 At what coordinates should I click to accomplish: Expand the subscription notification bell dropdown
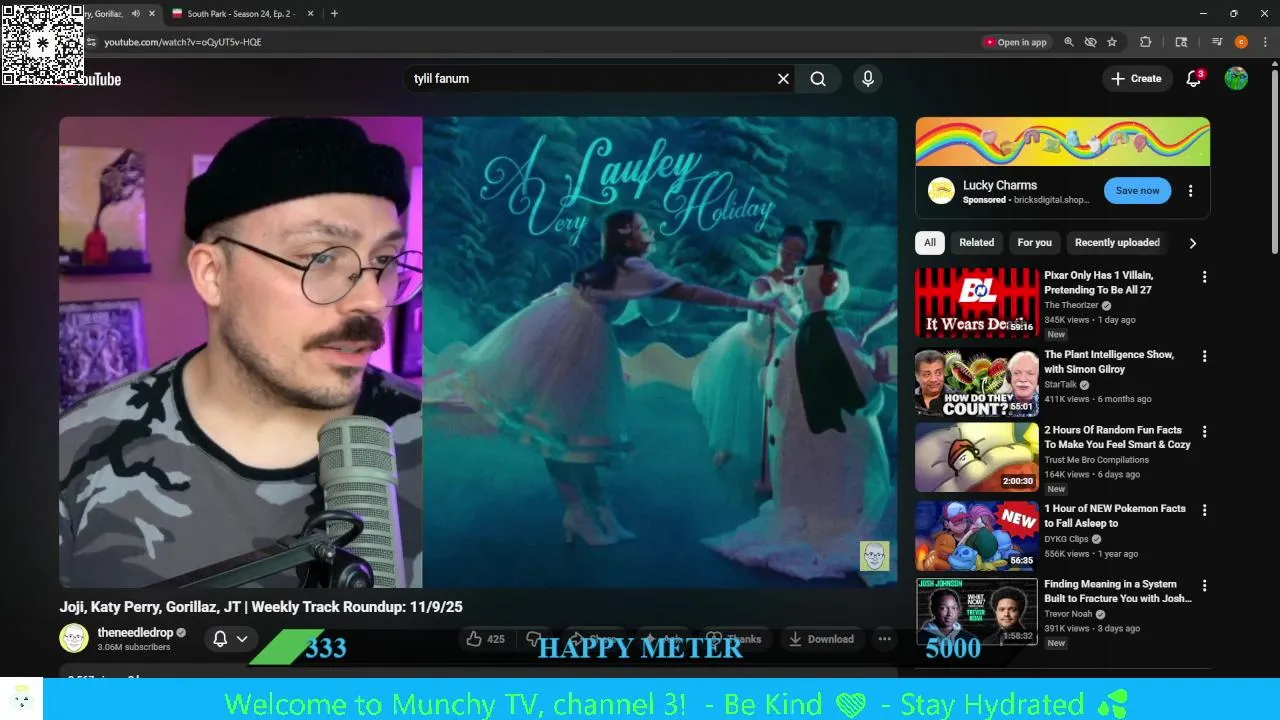(230, 639)
